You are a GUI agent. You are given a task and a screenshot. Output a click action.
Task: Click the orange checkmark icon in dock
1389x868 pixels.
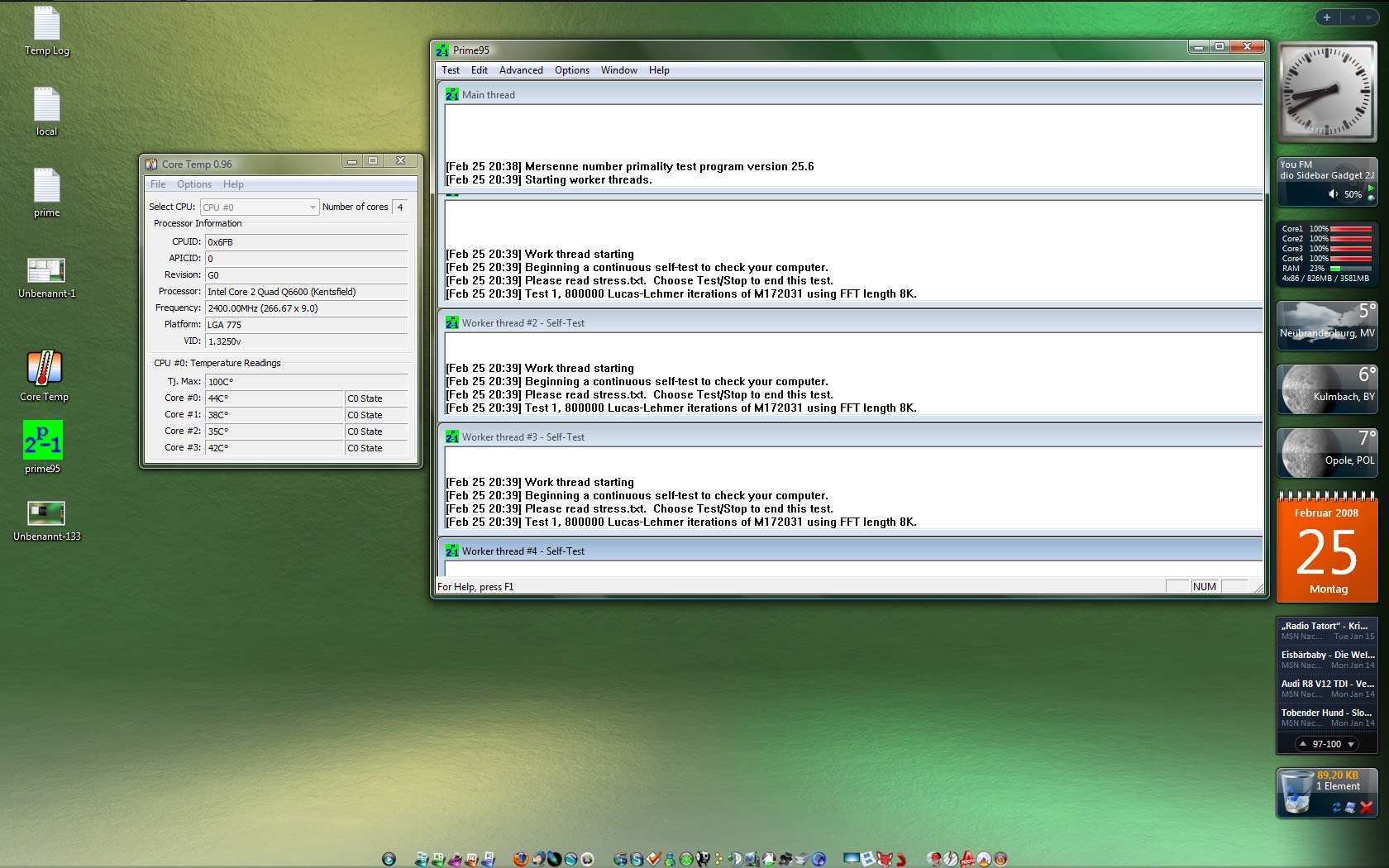pos(653,859)
